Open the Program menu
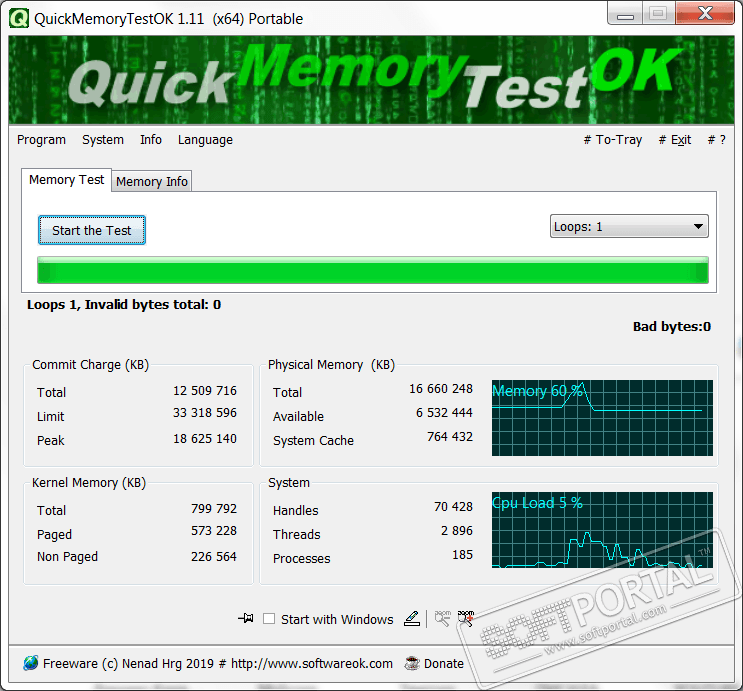 coord(41,140)
